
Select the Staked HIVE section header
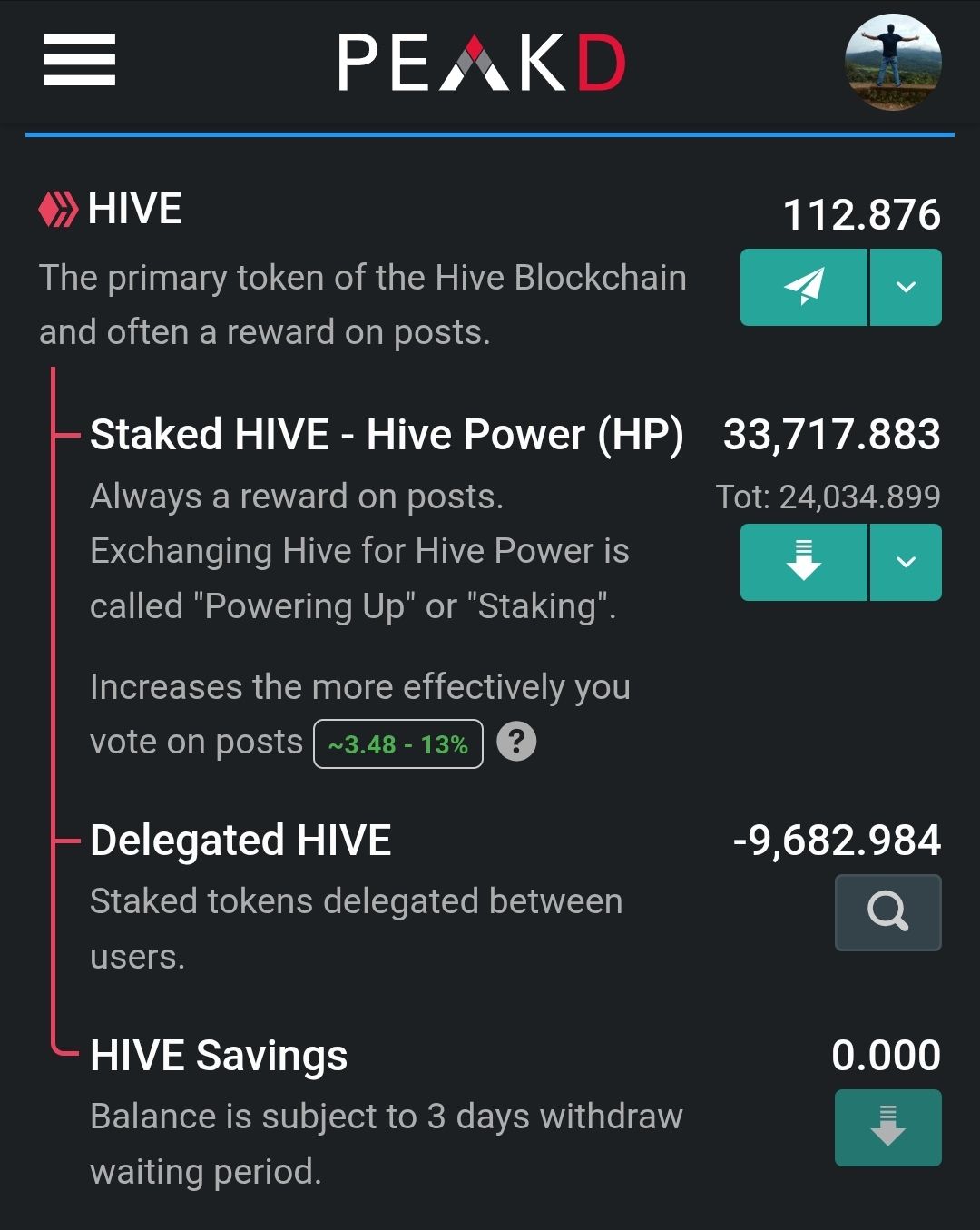tap(387, 434)
